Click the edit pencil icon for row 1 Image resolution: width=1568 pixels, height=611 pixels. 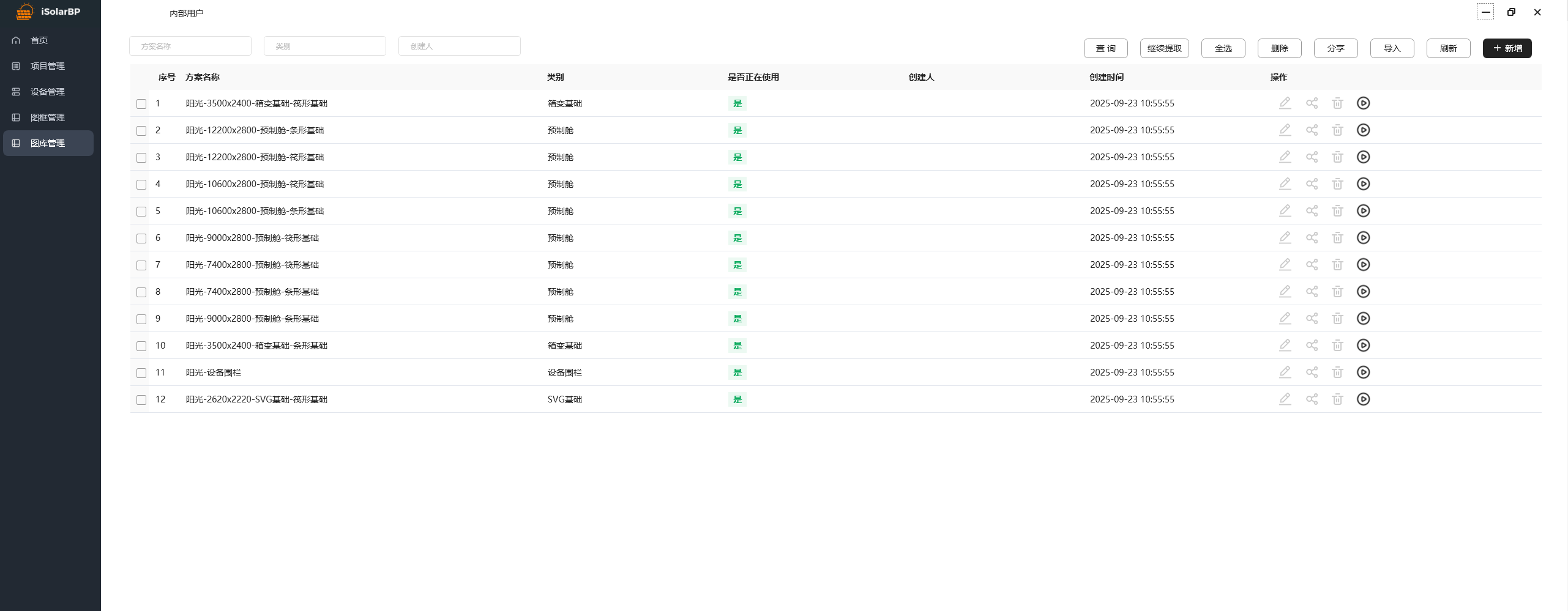1285,103
